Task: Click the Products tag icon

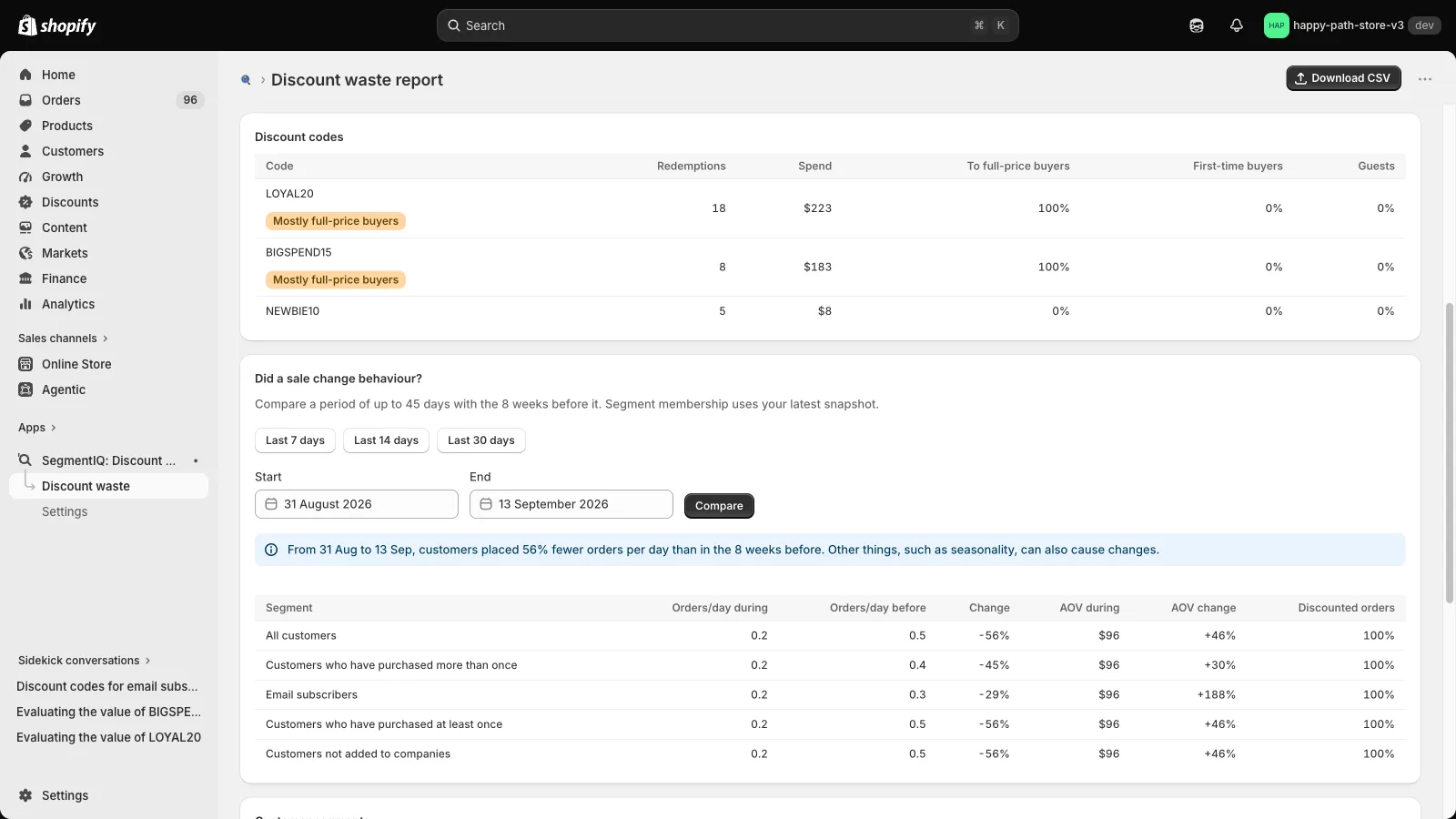Action: tap(25, 126)
